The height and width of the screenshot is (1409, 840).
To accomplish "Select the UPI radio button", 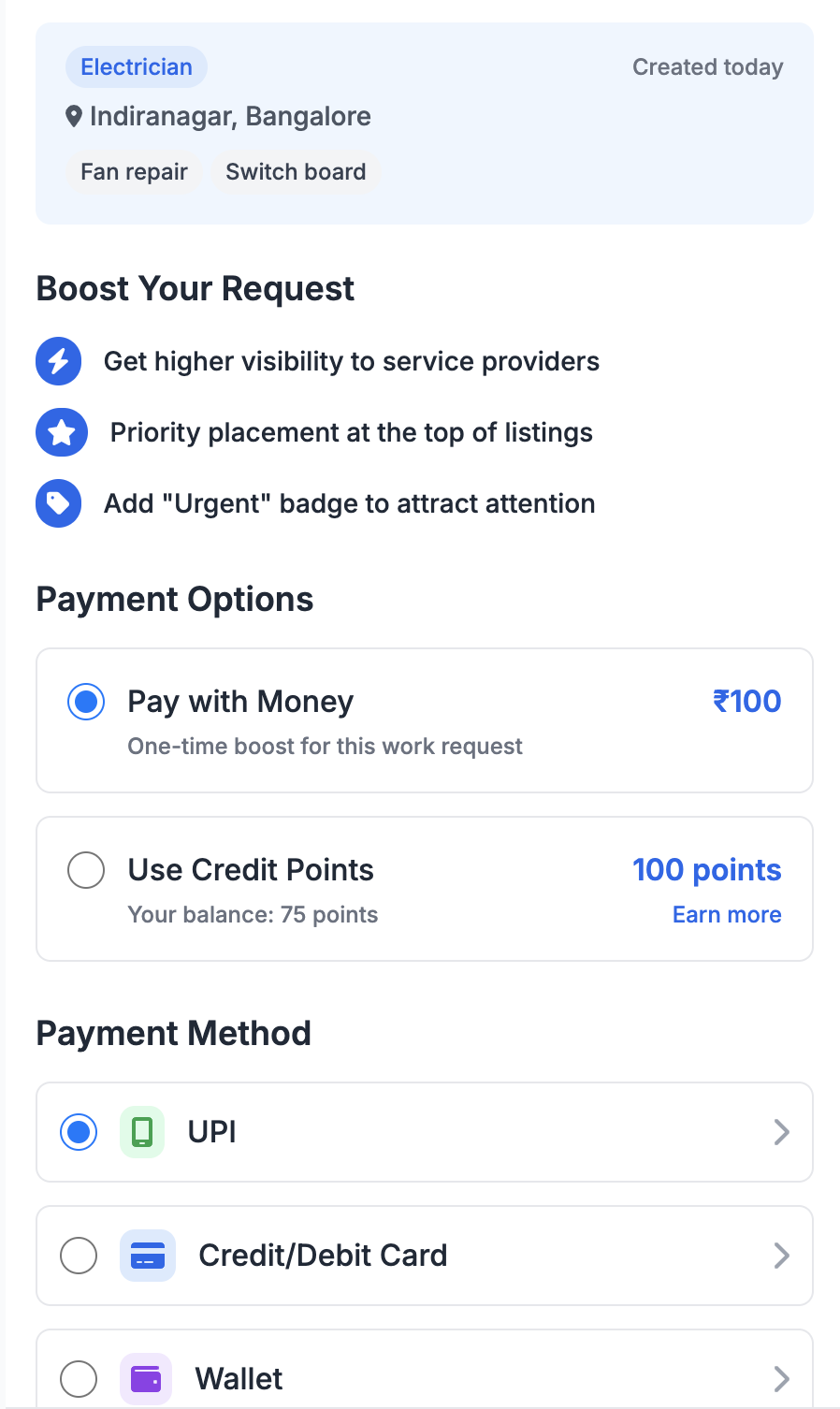I will click(x=79, y=1132).
